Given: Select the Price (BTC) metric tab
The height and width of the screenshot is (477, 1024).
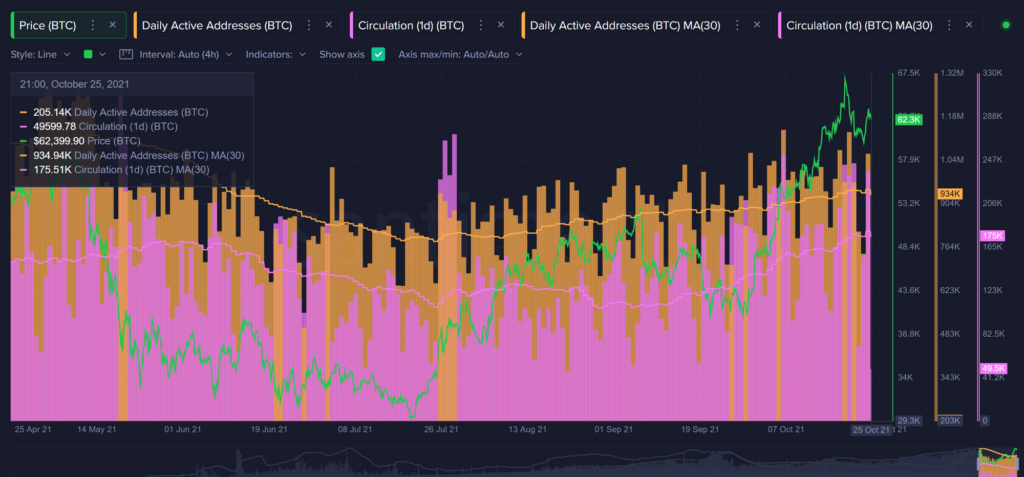Looking at the screenshot, I should click(x=48, y=25).
